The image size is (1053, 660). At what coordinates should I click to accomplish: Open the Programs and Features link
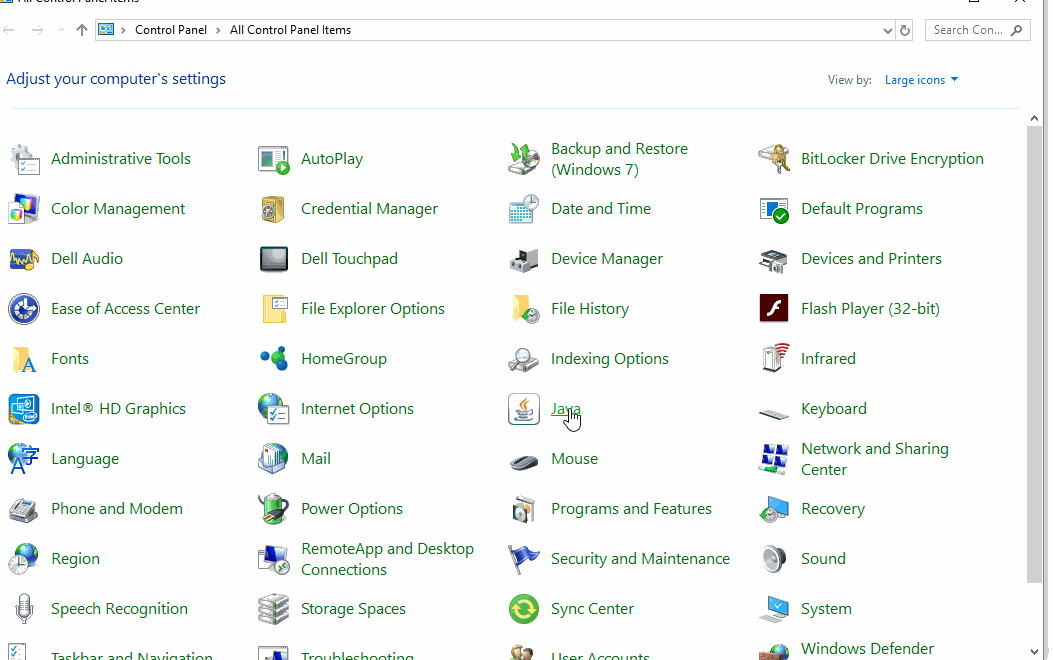(631, 509)
